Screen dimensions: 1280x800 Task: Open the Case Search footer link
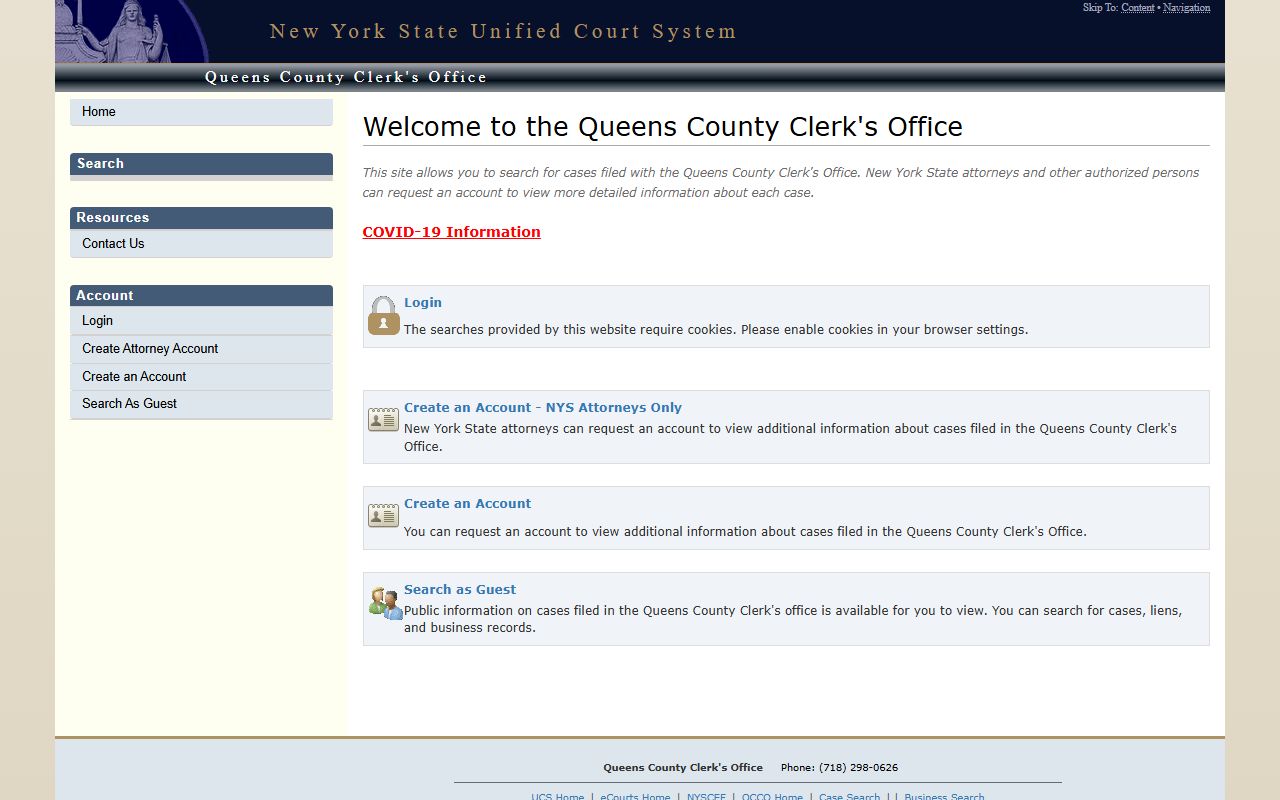tap(849, 797)
